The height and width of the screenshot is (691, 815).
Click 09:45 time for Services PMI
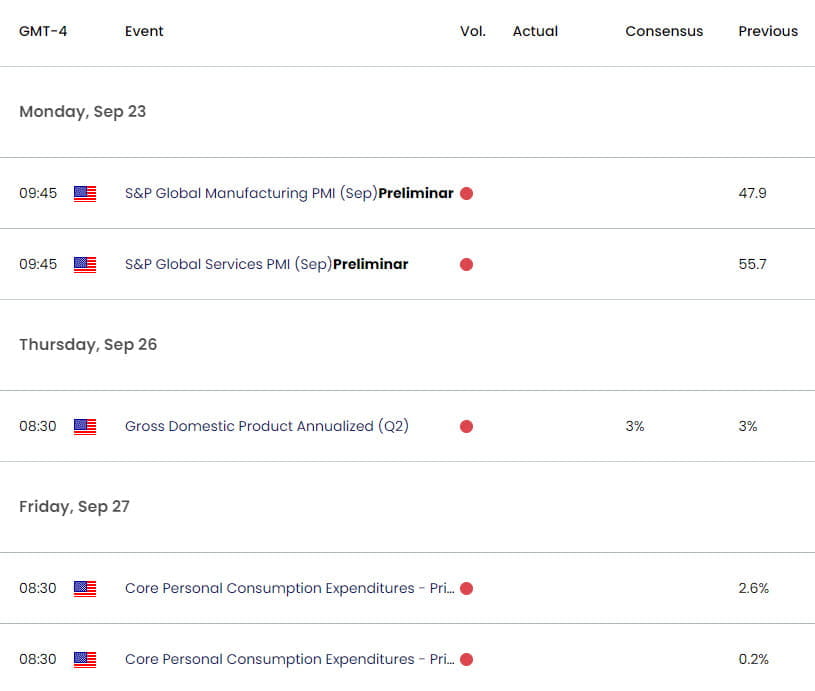(x=38, y=264)
